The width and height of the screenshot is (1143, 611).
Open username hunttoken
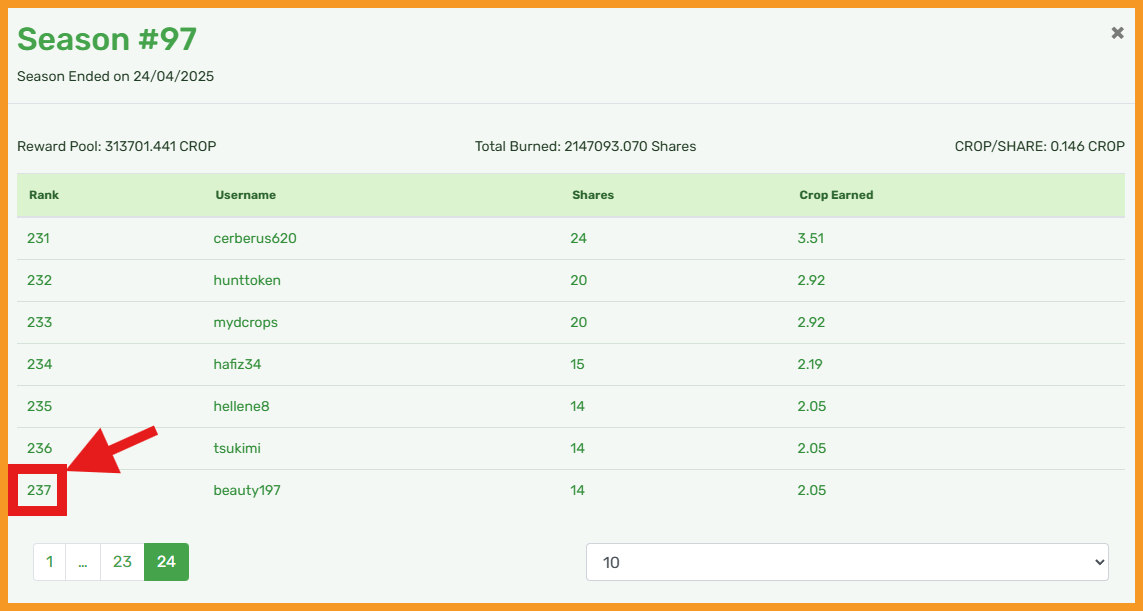coord(247,281)
